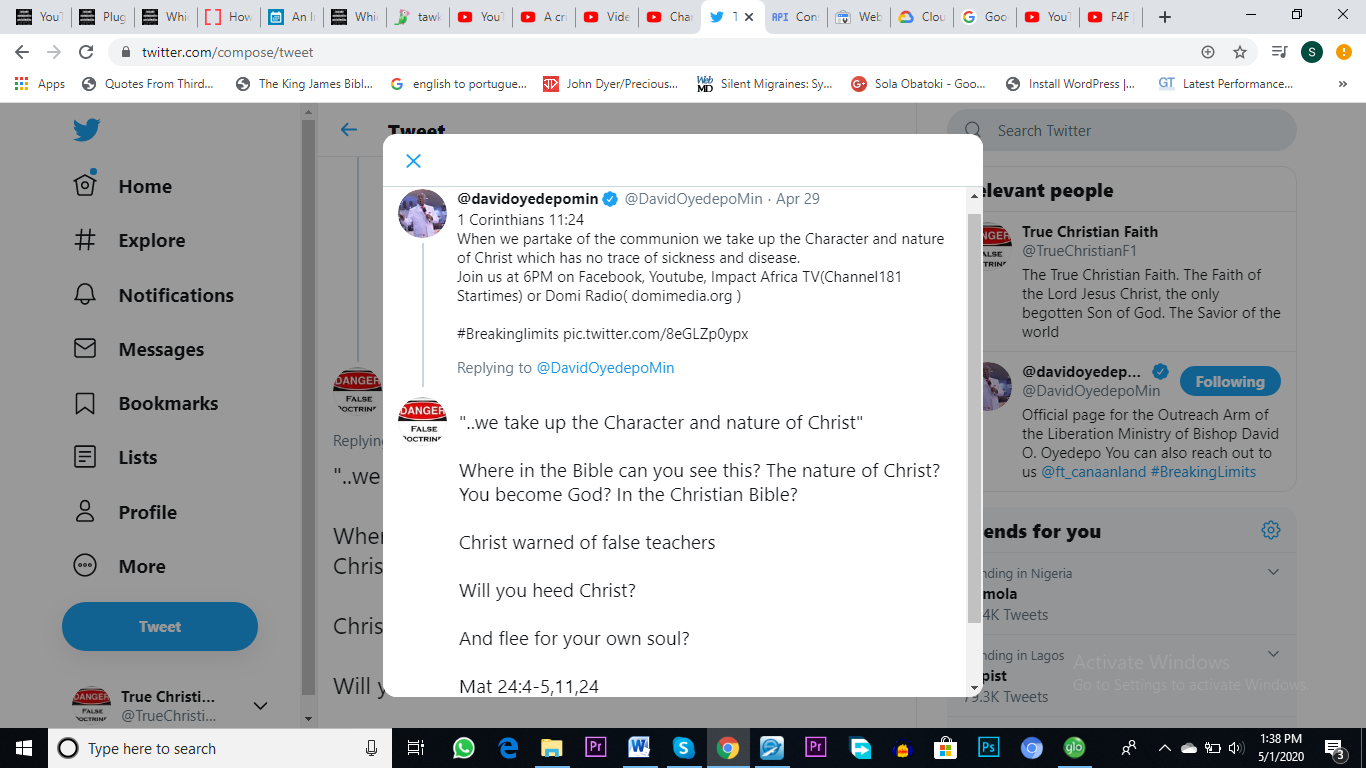This screenshot has height=768, width=1366.
Task: Bookmark this page with the star icon
Action: click(x=1240, y=52)
